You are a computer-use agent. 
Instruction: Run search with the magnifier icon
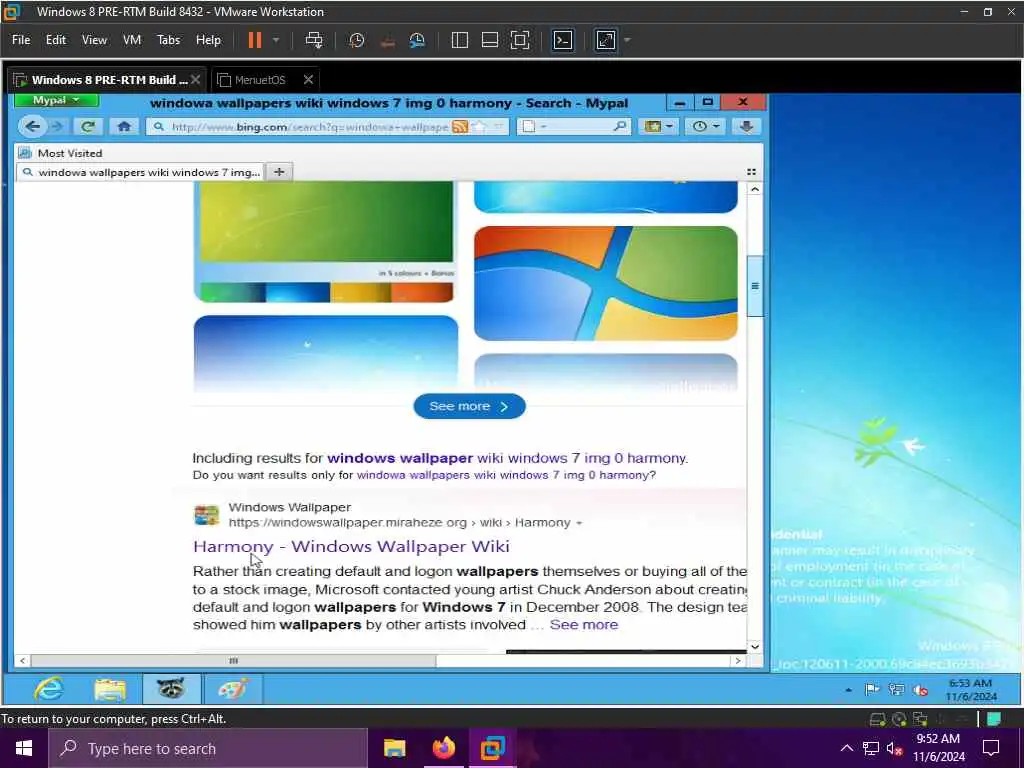[620, 127]
